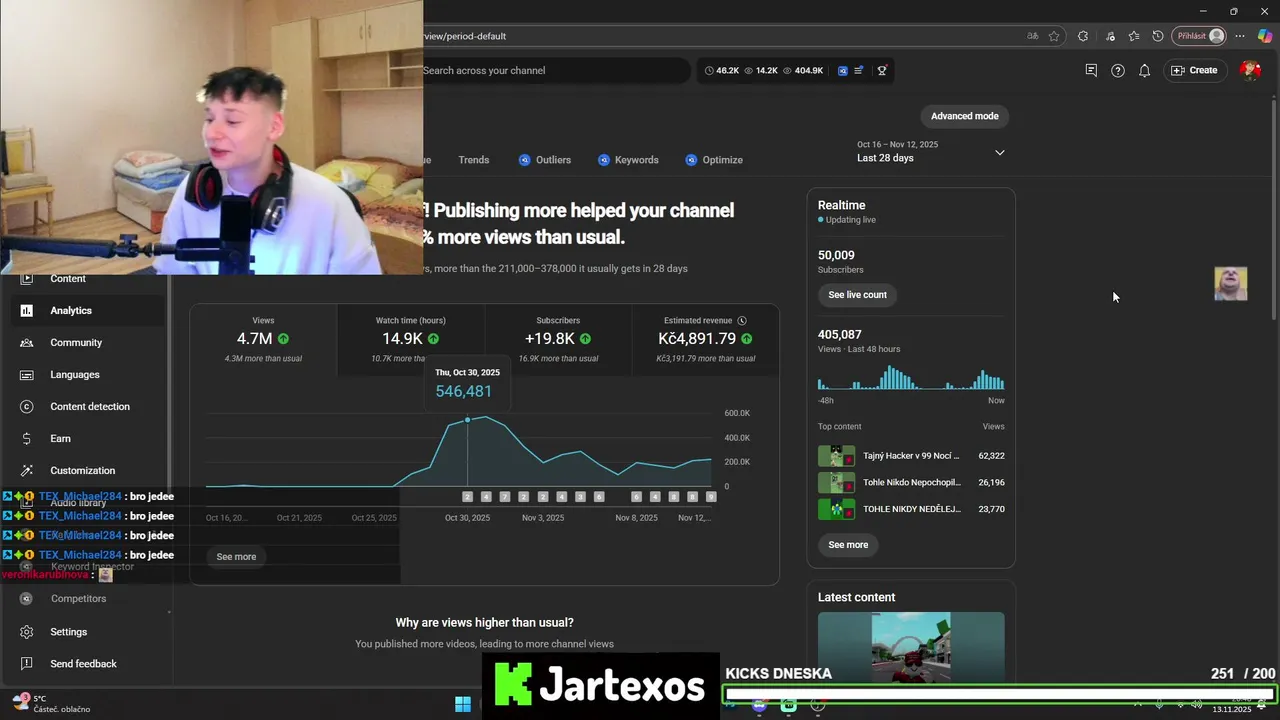The image size is (1280, 720).
Task: Click the 405,087 realtime views value
Action: coord(839,335)
